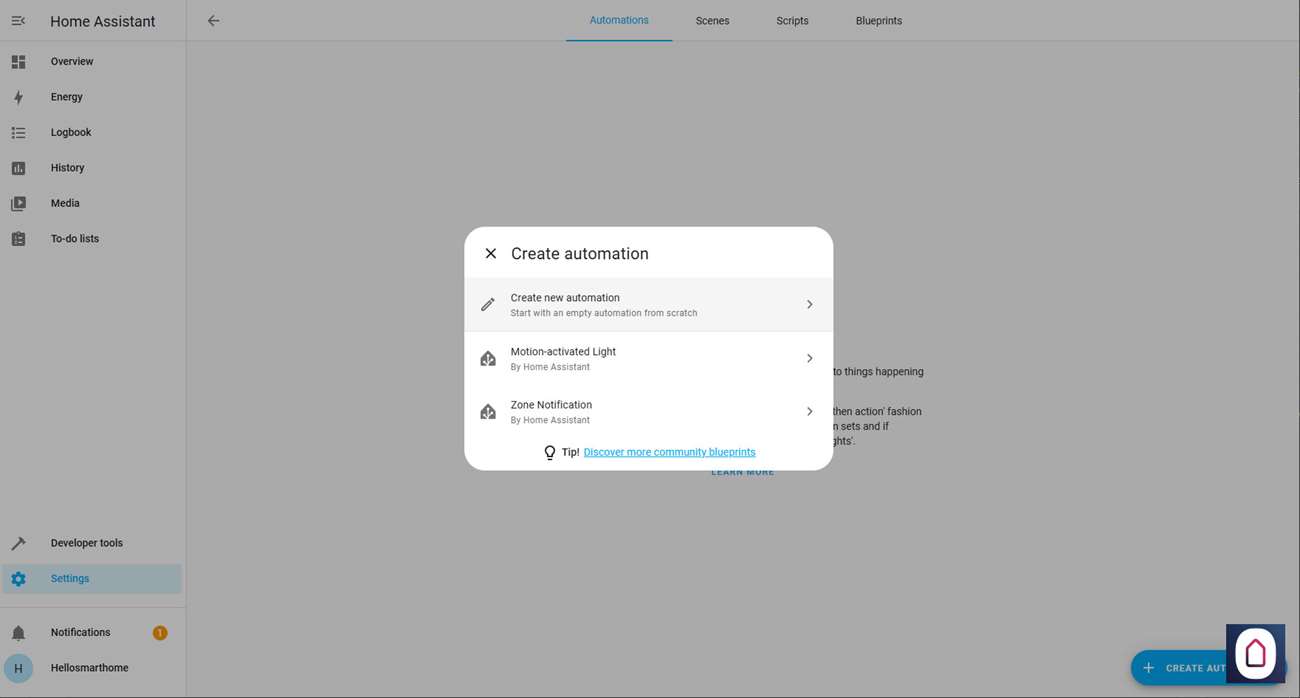
Task: Click the Hellosmarthome user avatar
Action: click(18, 668)
